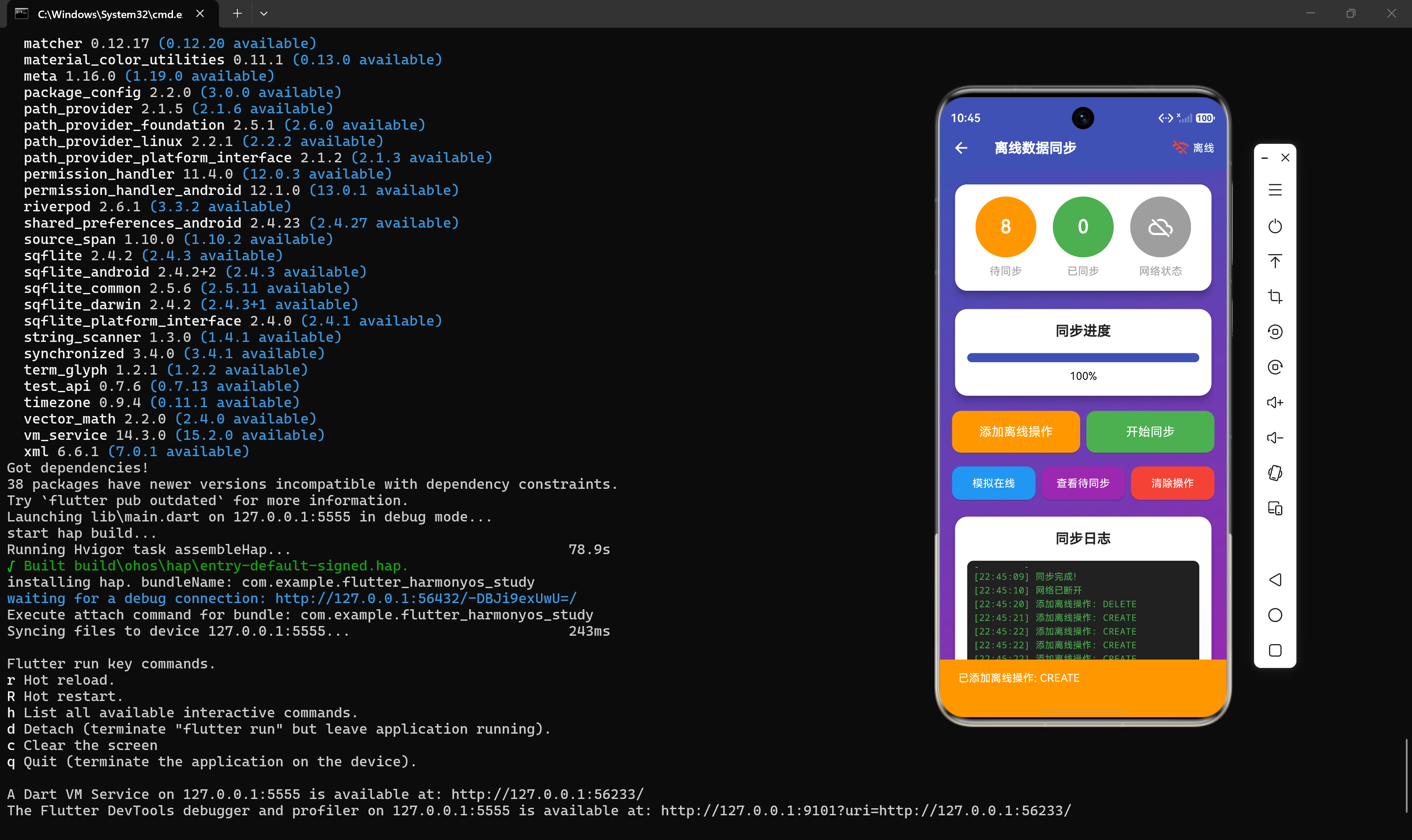
Task: Click emulator shake device icon
Action: pyautogui.click(x=1275, y=472)
